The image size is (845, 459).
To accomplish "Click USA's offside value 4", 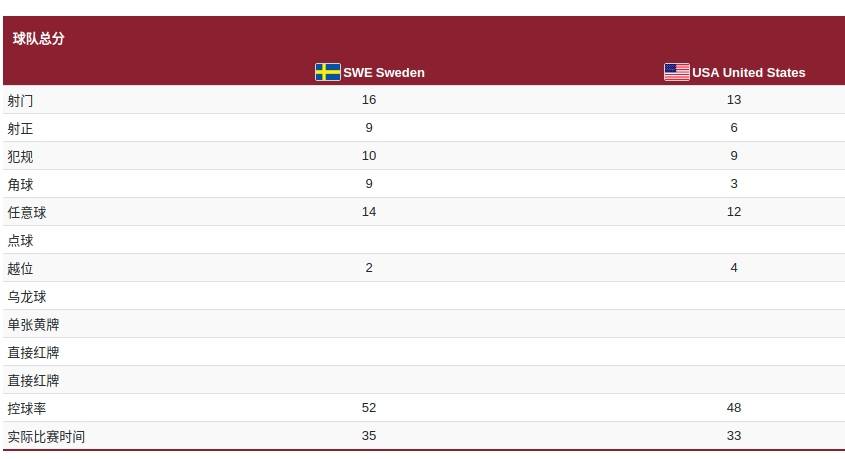I will [733, 268].
